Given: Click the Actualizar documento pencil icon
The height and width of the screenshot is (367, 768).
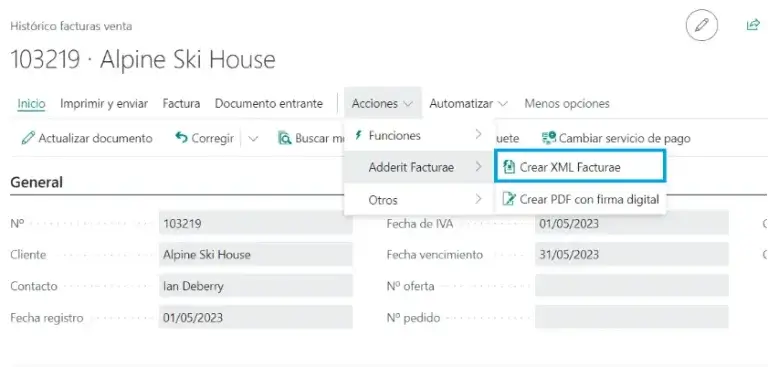Looking at the screenshot, I should (28, 139).
